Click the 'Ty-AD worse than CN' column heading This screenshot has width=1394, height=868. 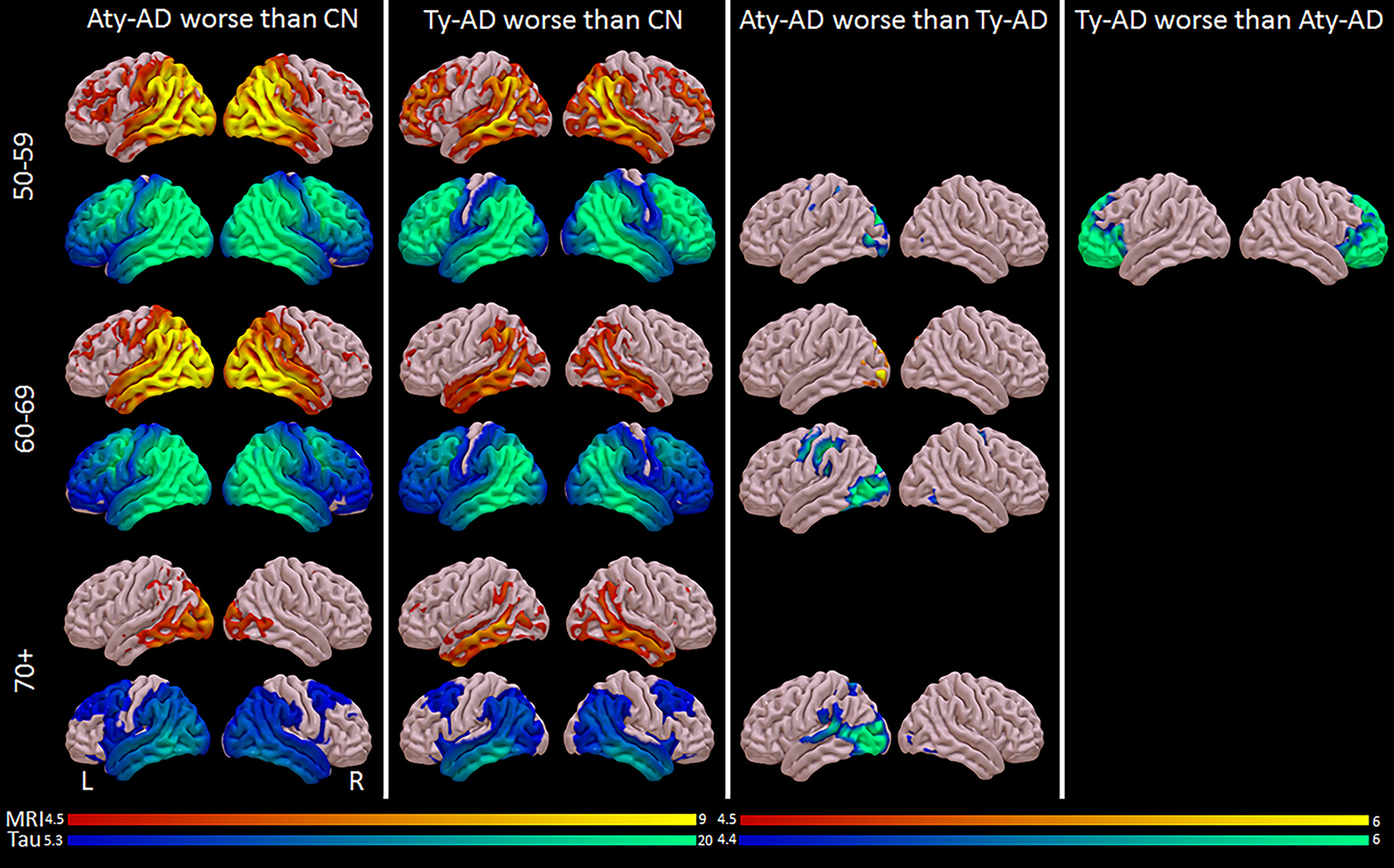point(553,20)
